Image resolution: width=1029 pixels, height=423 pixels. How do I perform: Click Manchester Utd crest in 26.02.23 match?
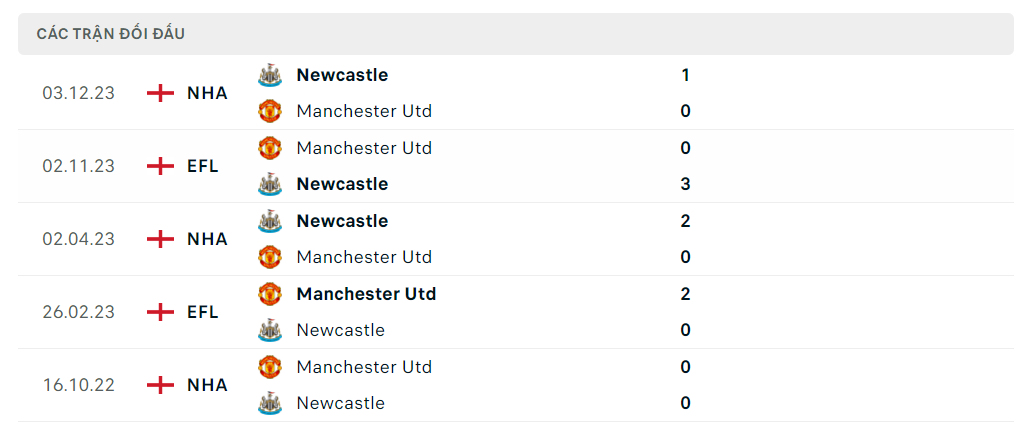click(x=270, y=294)
